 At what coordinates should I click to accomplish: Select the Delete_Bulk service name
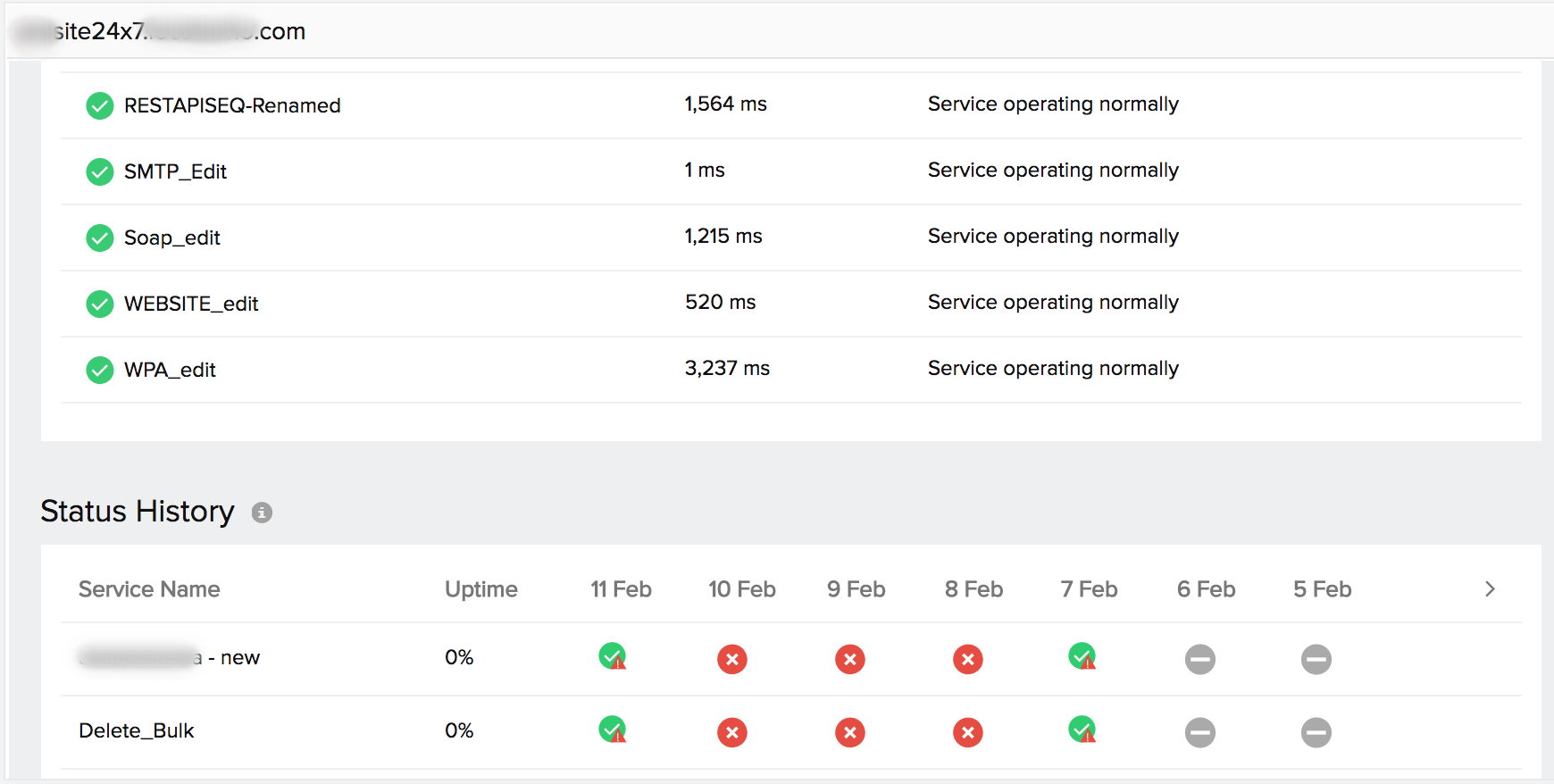pyautogui.click(x=137, y=730)
